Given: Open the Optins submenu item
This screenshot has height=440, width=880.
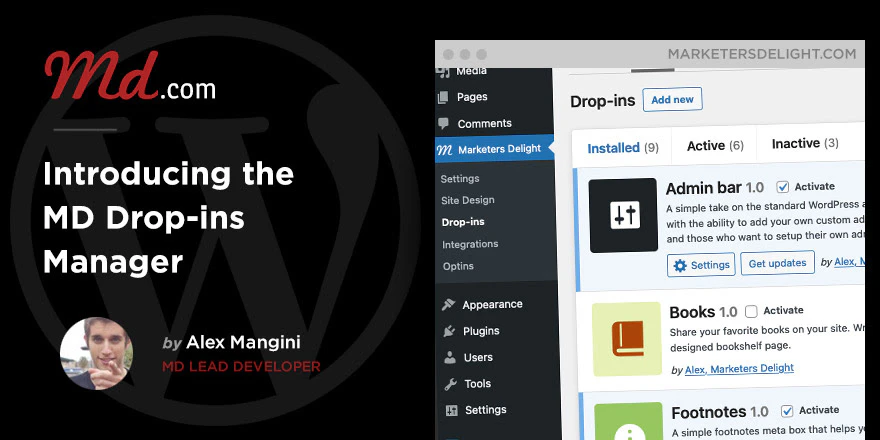Looking at the screenshot, I should [458, 266].
